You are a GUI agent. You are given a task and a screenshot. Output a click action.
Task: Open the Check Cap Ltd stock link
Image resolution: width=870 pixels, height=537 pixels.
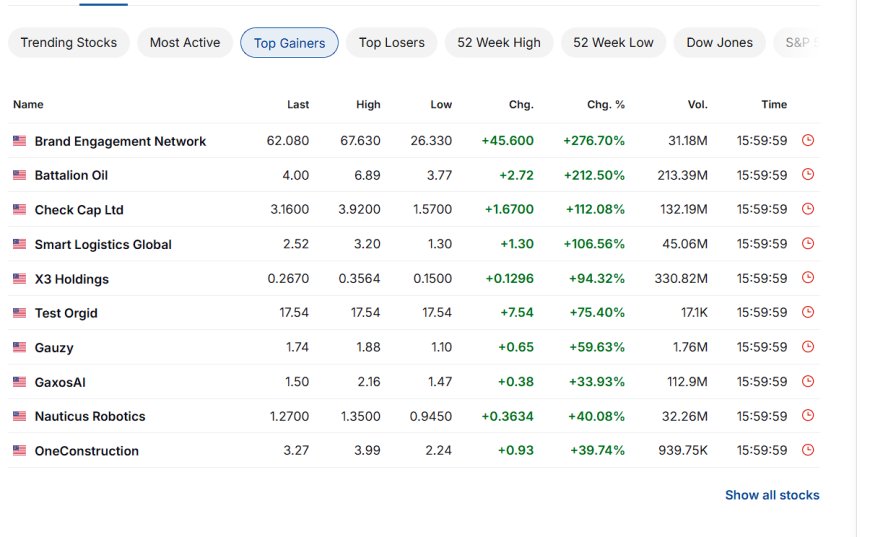[79, 210]
